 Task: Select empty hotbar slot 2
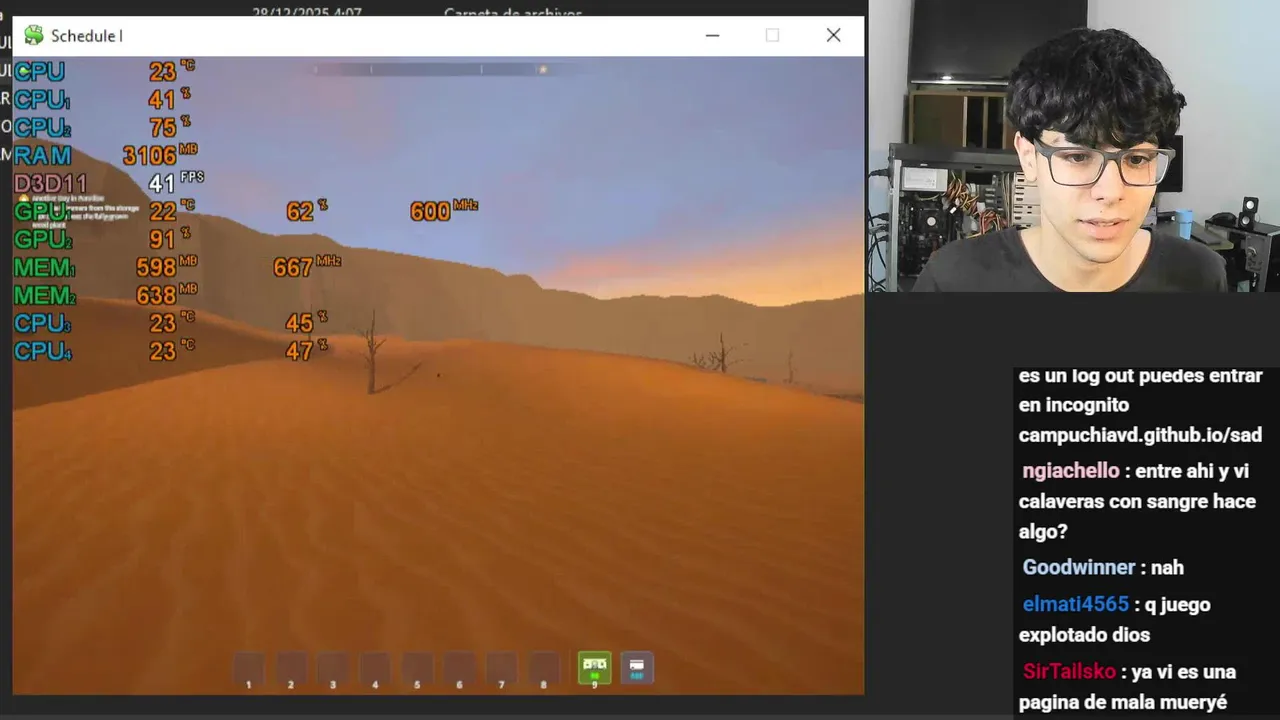click(x=291, y=668)
